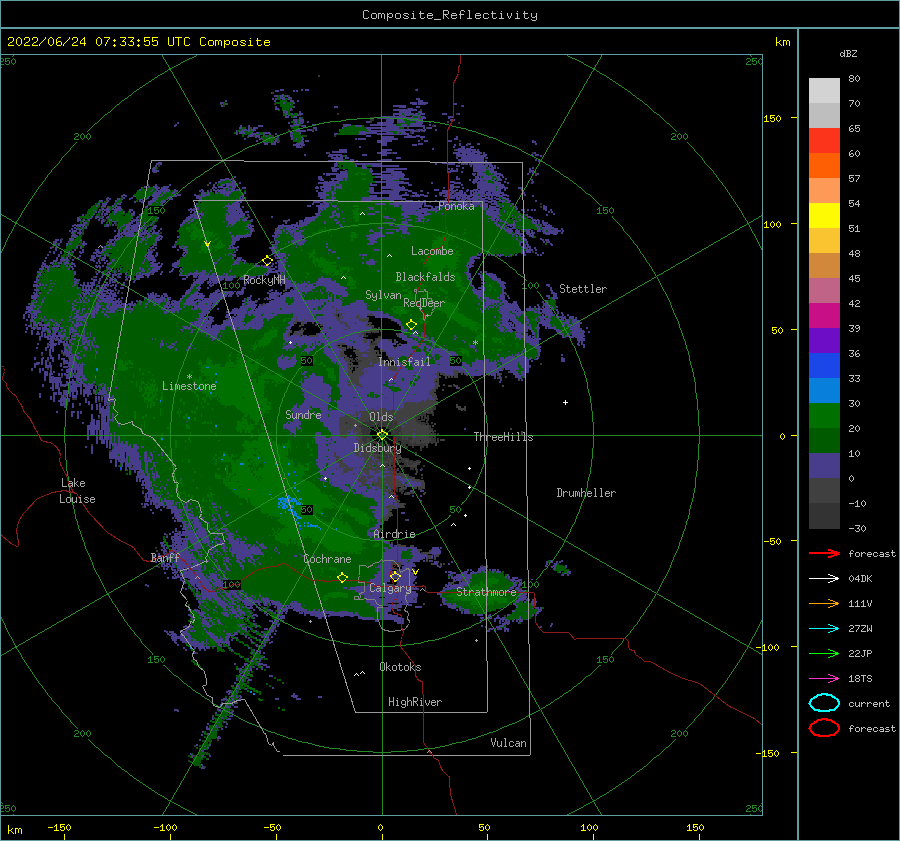900x841 pixels.
Task: Select the bright green 20-30 dBZ swatch
Action: coord(824,415)
